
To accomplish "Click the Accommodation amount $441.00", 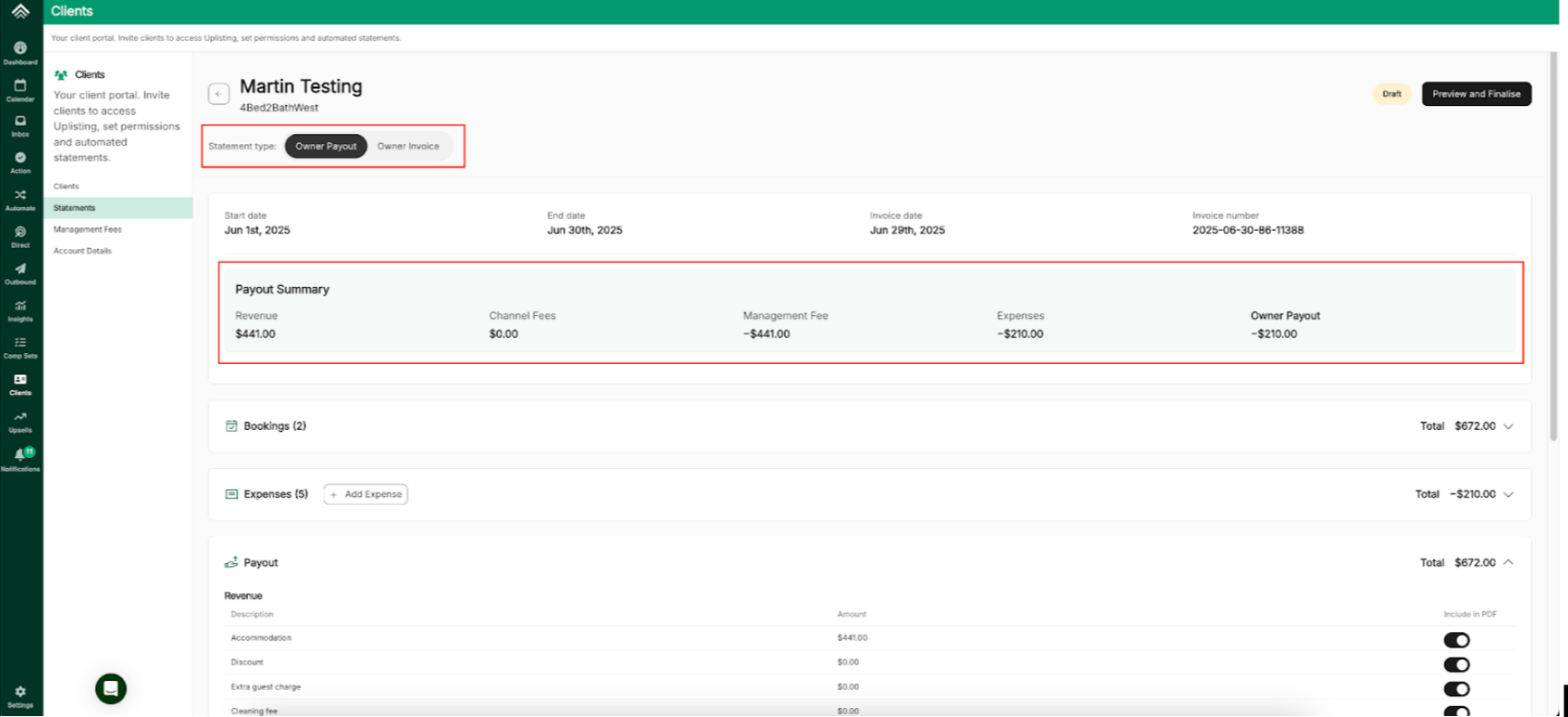I will pyautogui.click(x=852, y=638).
